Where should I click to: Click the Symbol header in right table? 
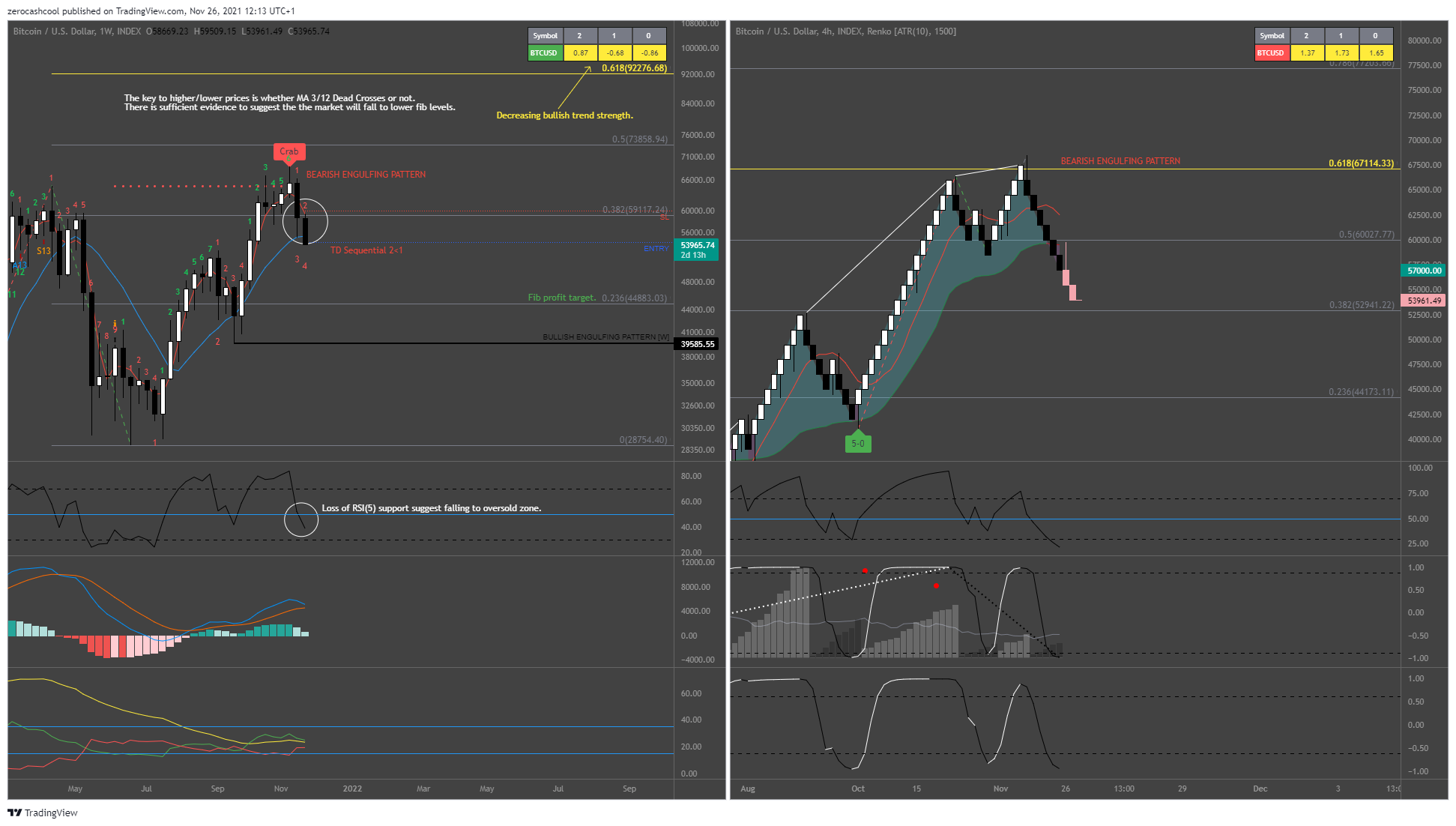pyautogui.click(x=1272, y=36)
